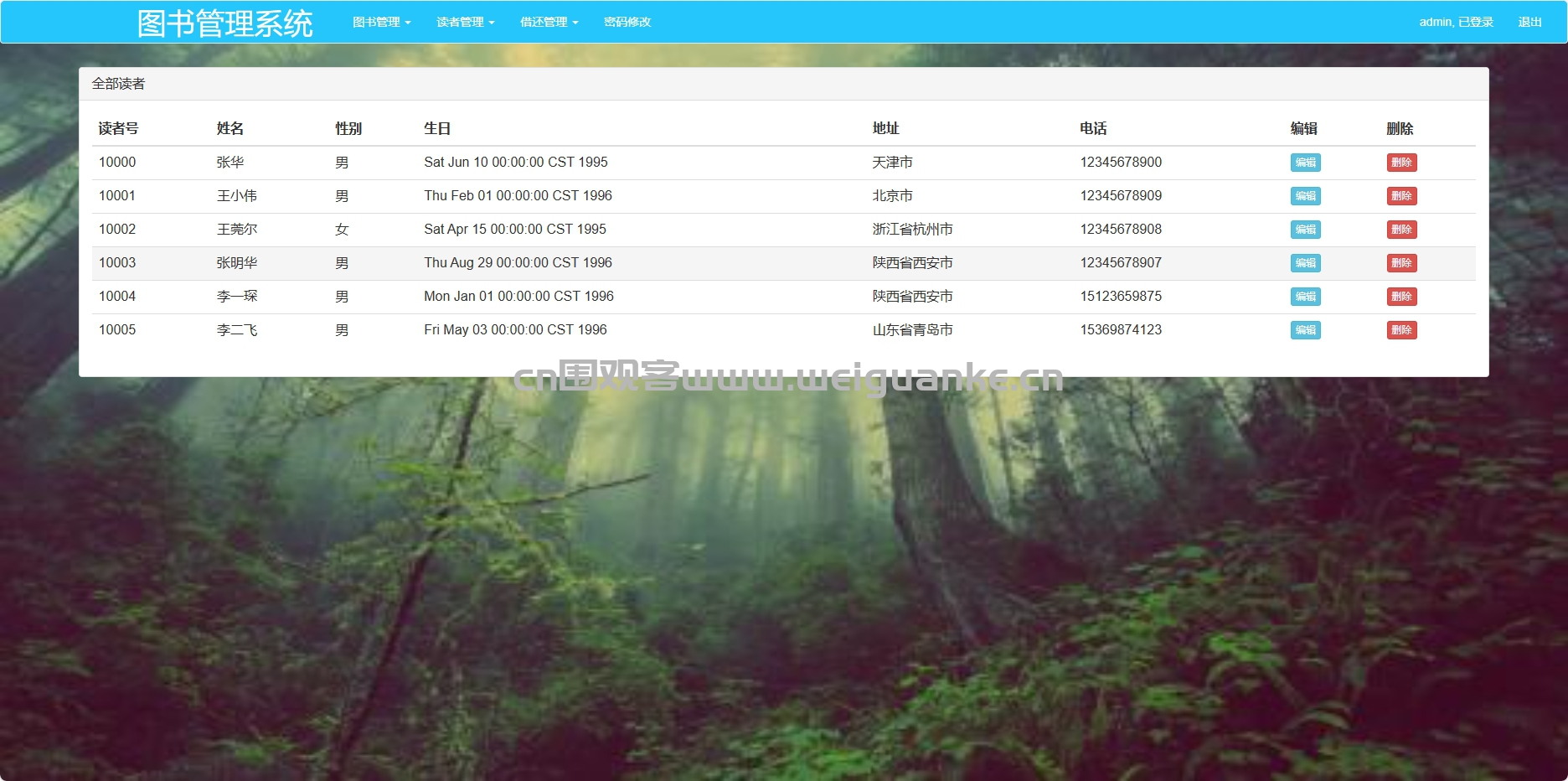This screenshot has width=1568, height=781.
Task: Click reader number 10004
Action: (x=117, y=297)
